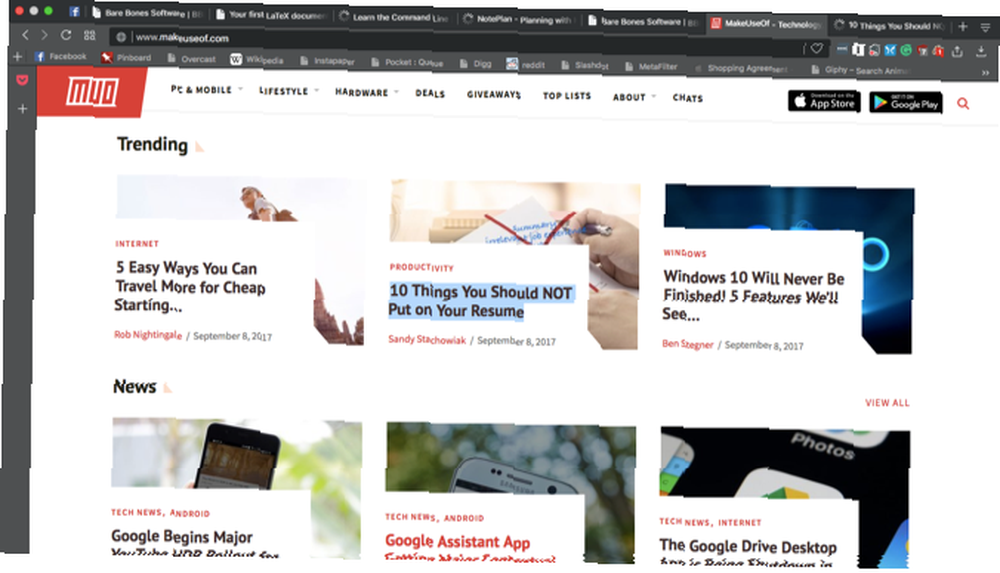Switch to the Your first LaTeX document tab
This screenshot has height=573, width=1000.
[x=271, y=15]
